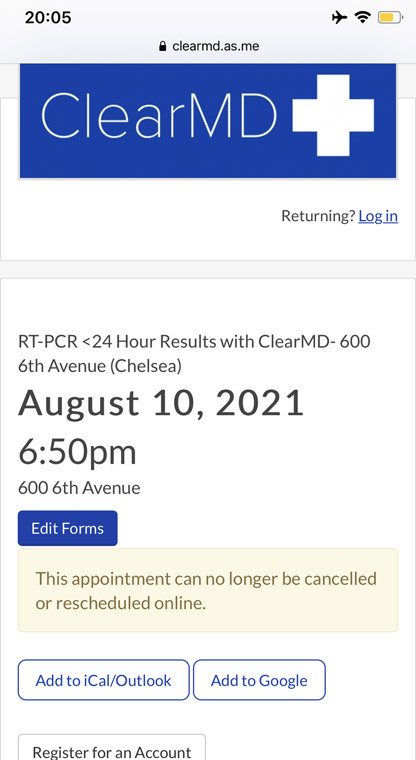The width and height of the screenshot is (416, 760).
Task: Click the white cross ClearMD logo
Action: 333,115
